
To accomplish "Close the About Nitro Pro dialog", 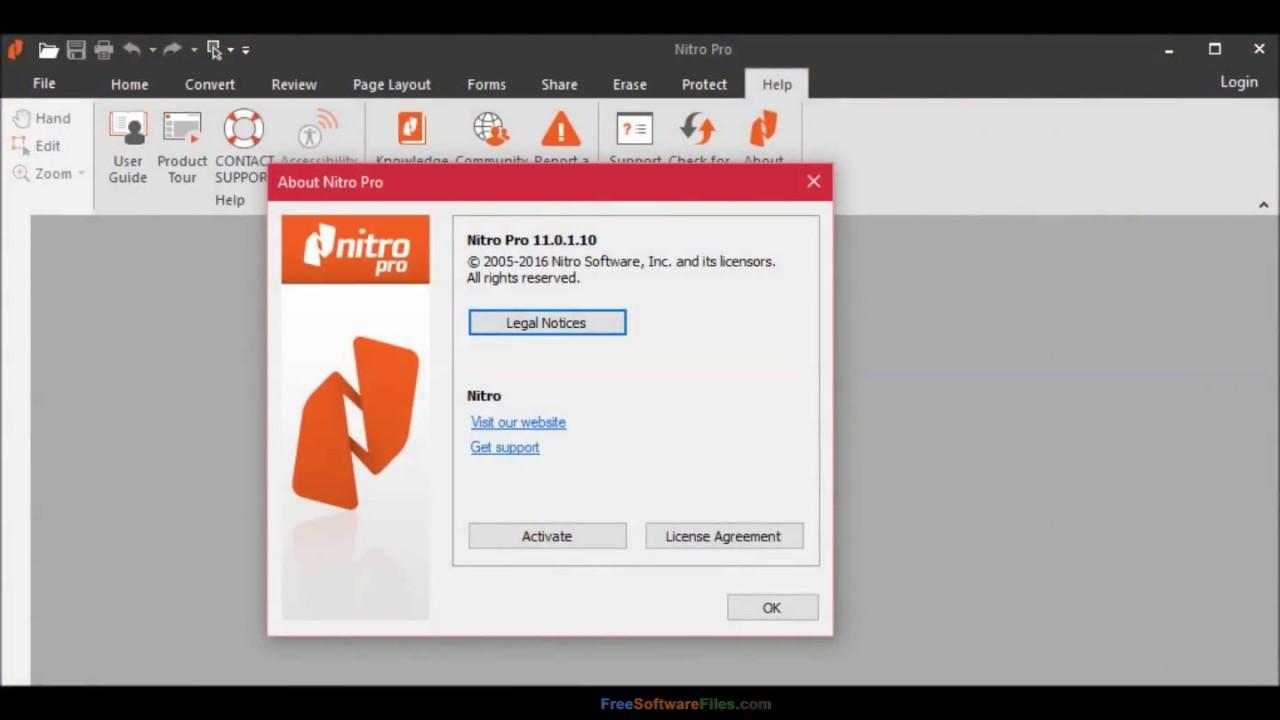I will pos(814,181).
